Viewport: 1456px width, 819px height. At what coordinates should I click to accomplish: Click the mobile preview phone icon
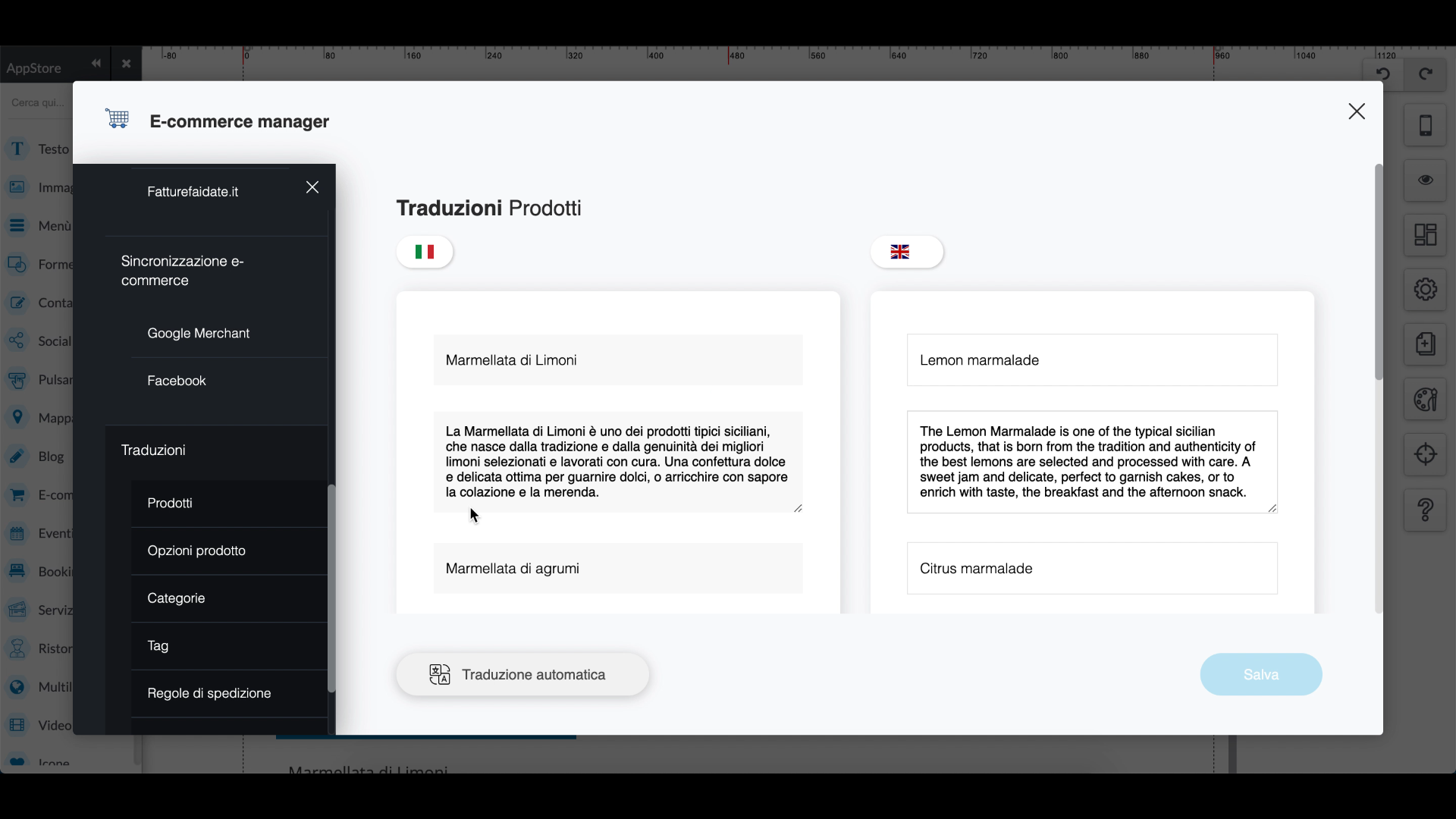1425,125
